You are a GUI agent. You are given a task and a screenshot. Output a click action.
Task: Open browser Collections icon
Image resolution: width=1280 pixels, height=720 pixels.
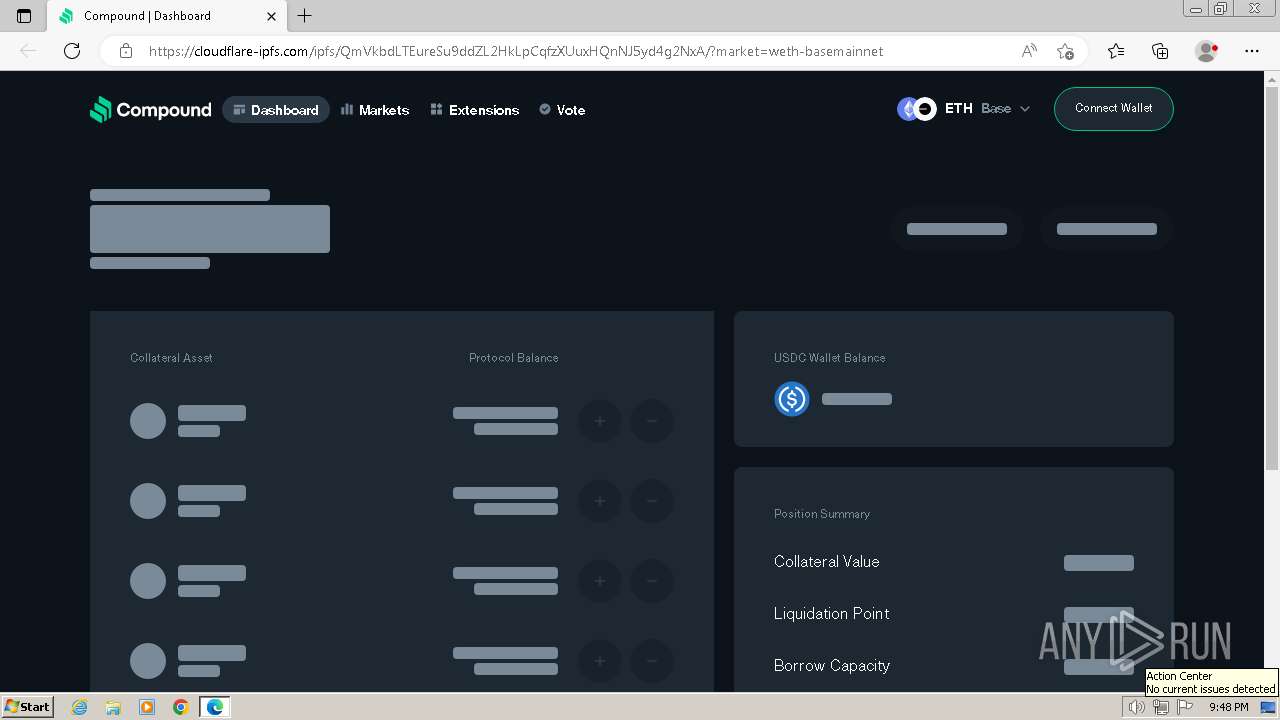pos(1160,51)
